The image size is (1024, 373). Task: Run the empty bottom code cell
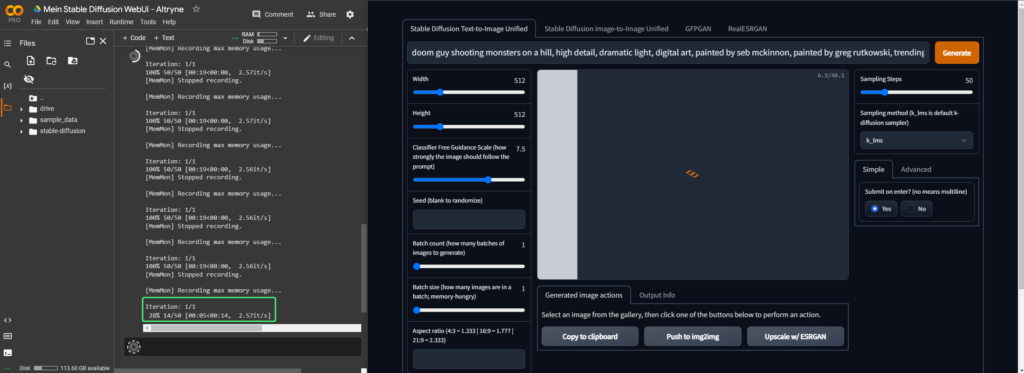click(x=134, y=347)
